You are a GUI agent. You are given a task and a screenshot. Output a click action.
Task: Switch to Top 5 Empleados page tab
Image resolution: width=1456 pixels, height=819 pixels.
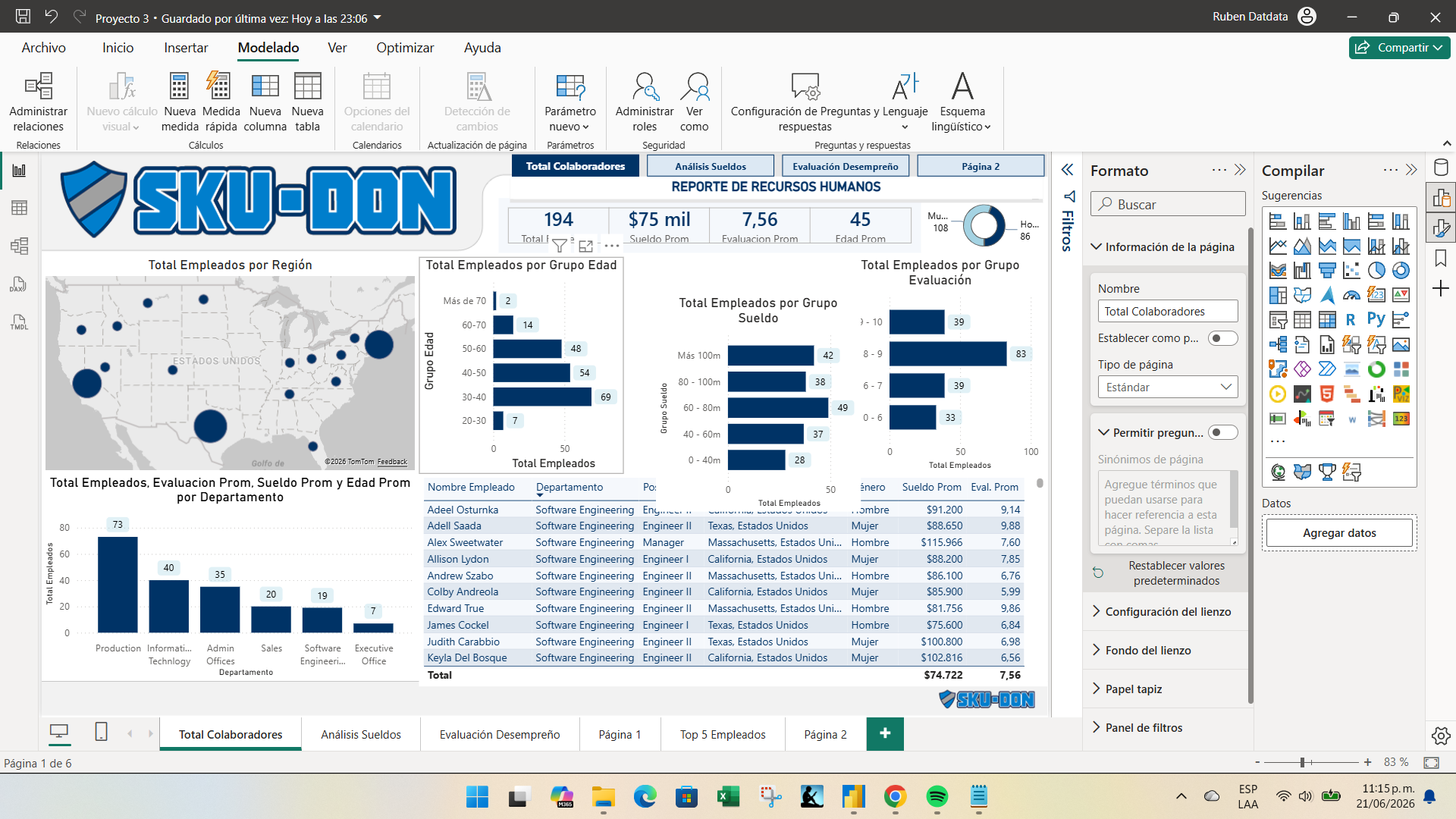point(723,735)
